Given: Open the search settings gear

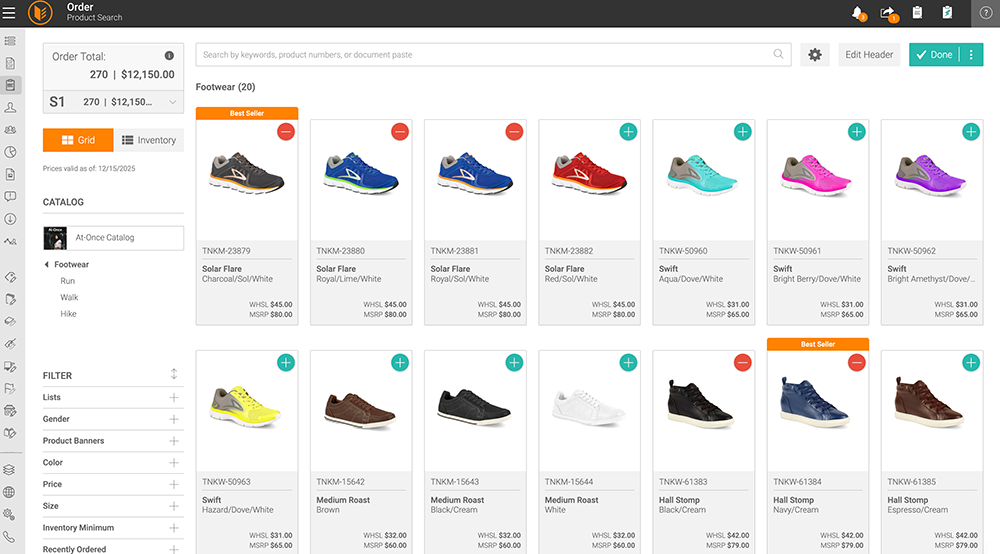Looking at the screenshot, I should coord(814,55).
